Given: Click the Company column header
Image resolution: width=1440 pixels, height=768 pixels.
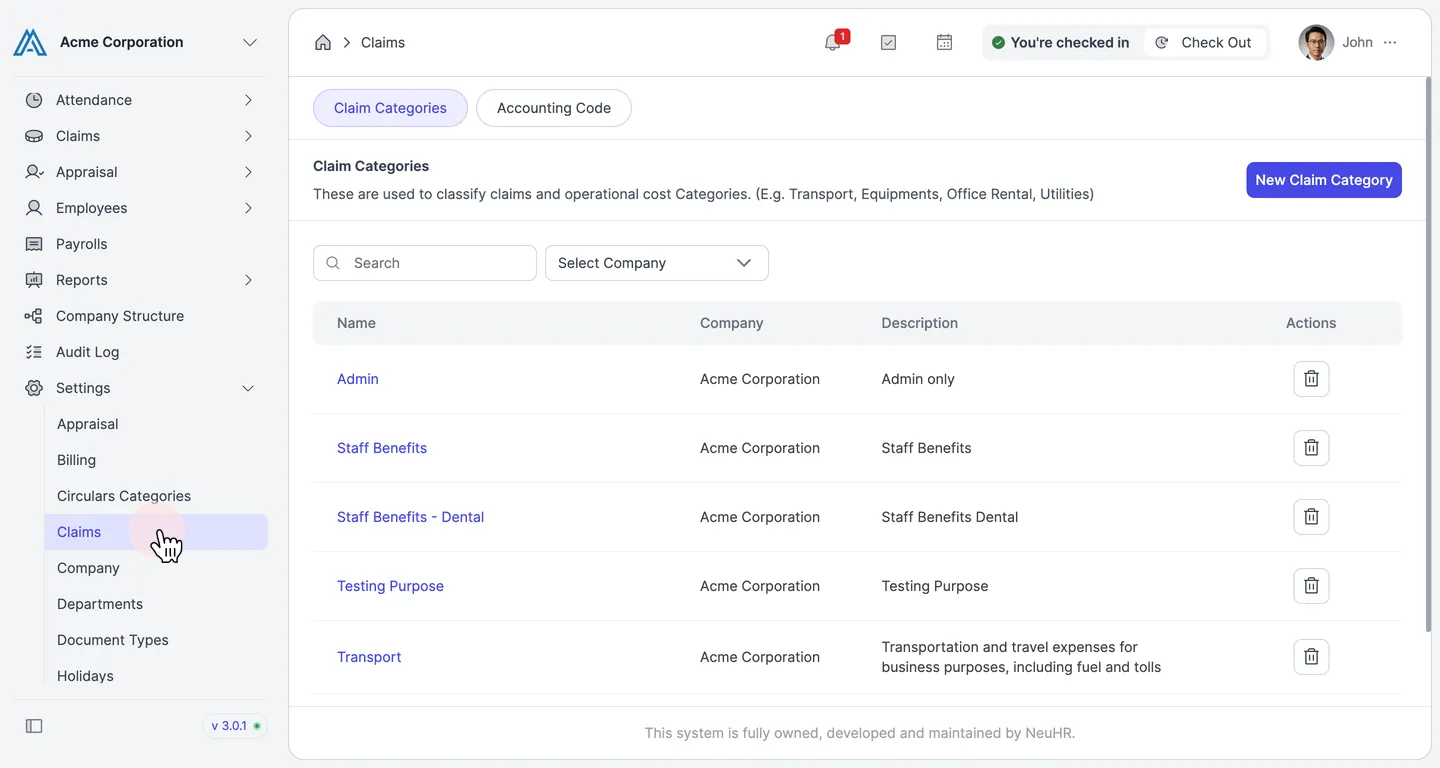Looking at the screenshot, I should click(731, 323).
